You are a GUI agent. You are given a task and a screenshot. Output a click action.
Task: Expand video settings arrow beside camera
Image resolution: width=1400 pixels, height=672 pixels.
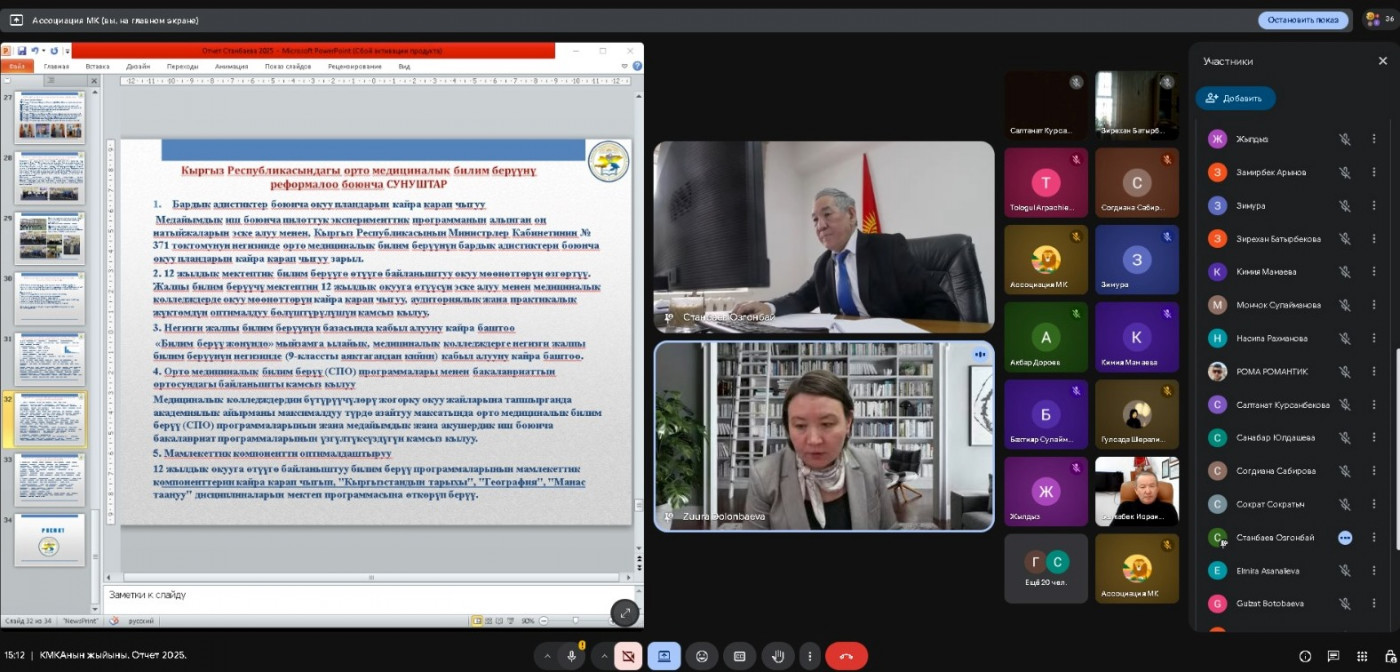603,656
